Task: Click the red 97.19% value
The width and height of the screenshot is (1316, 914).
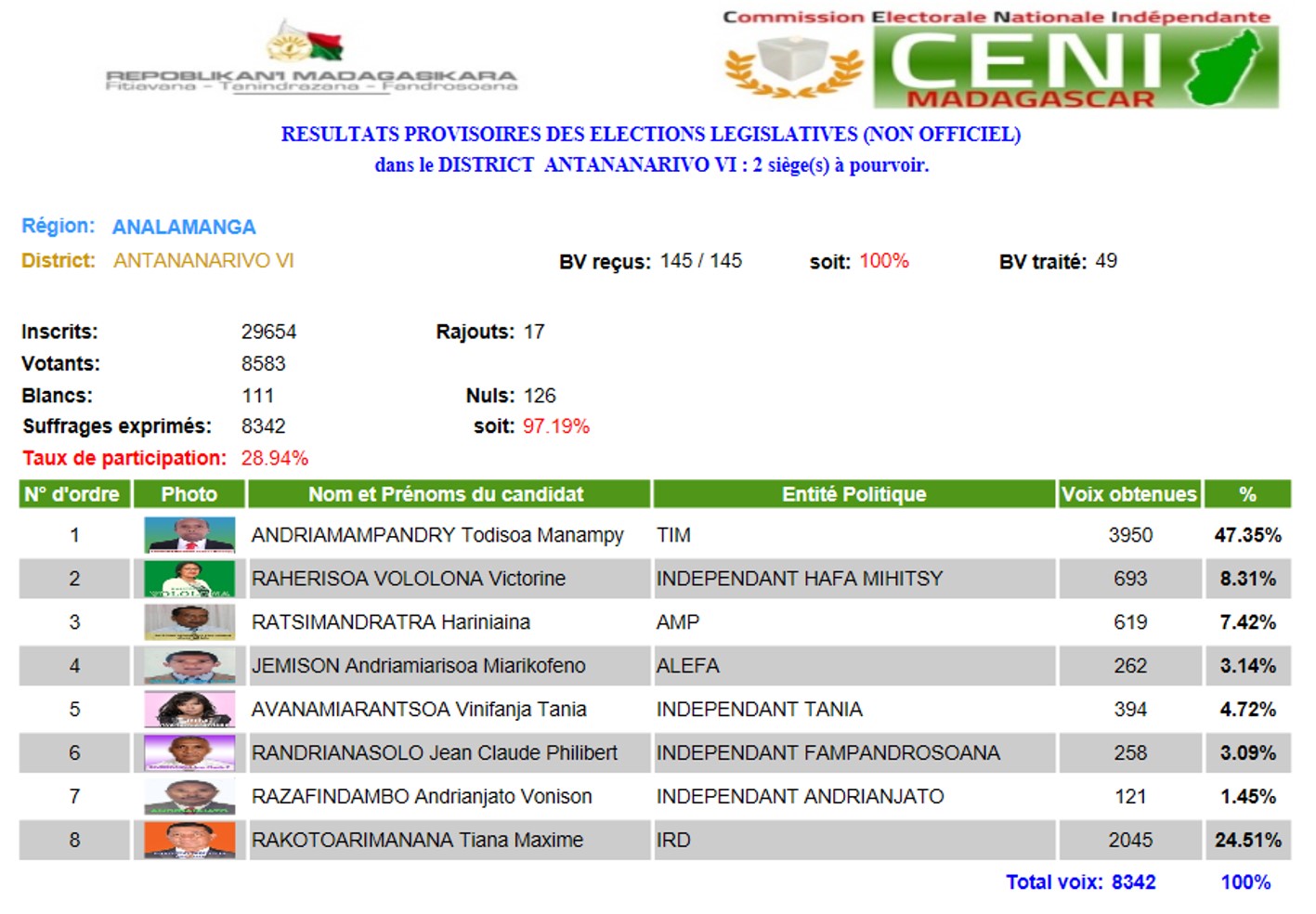Action: 556,426
